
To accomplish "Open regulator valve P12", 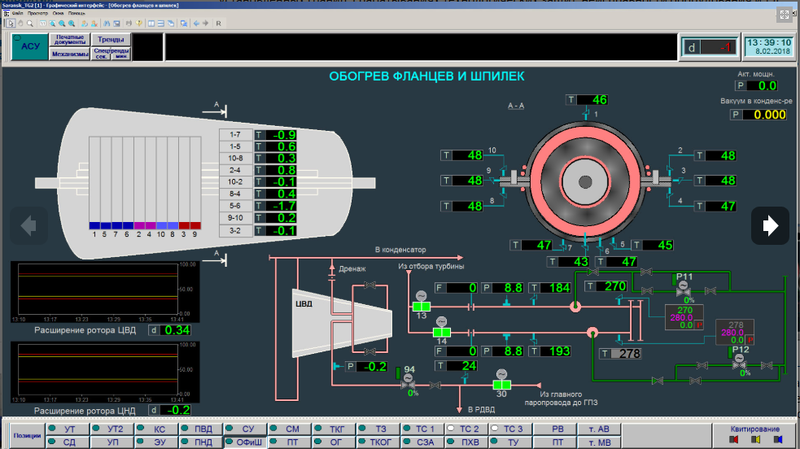I will point(738,361).
